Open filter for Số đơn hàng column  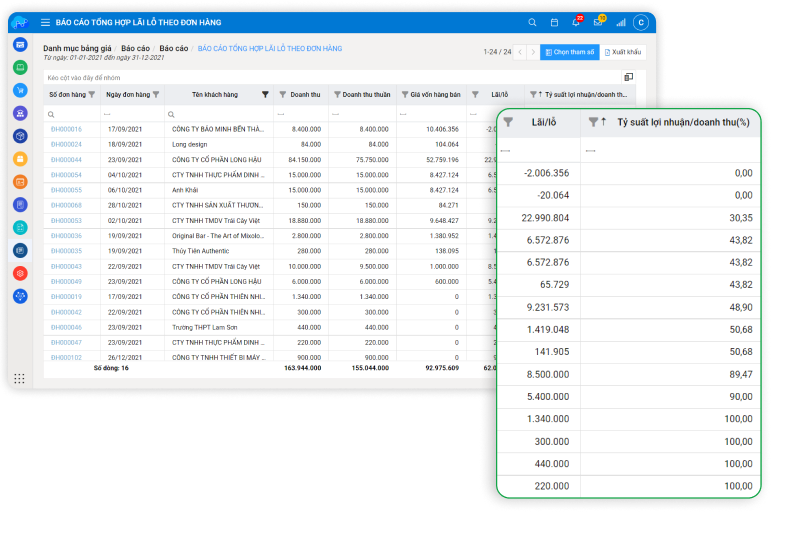click(91, 95)
